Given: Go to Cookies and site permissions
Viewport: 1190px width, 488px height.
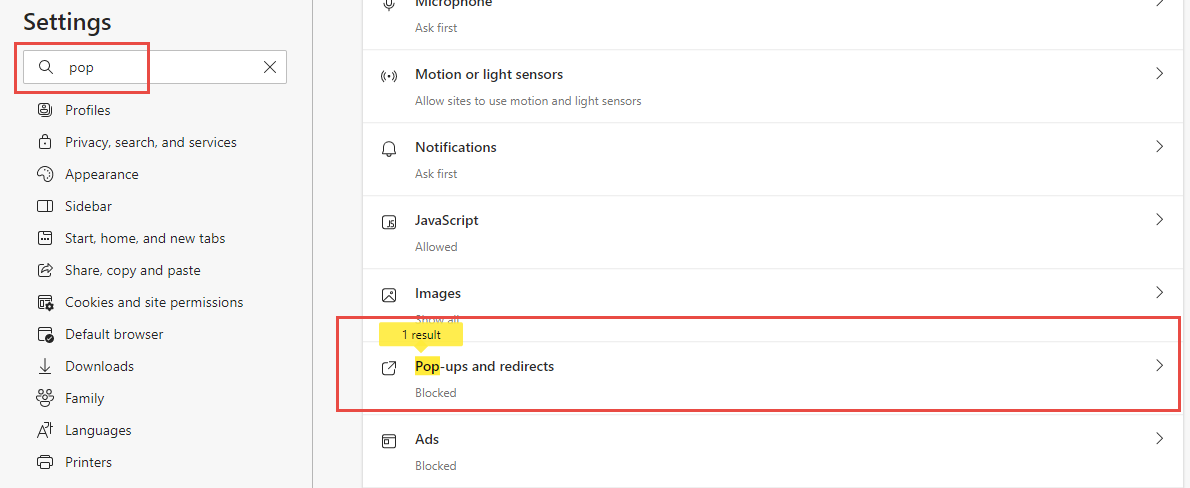Looking at the screenshot, I should point(154,302).
